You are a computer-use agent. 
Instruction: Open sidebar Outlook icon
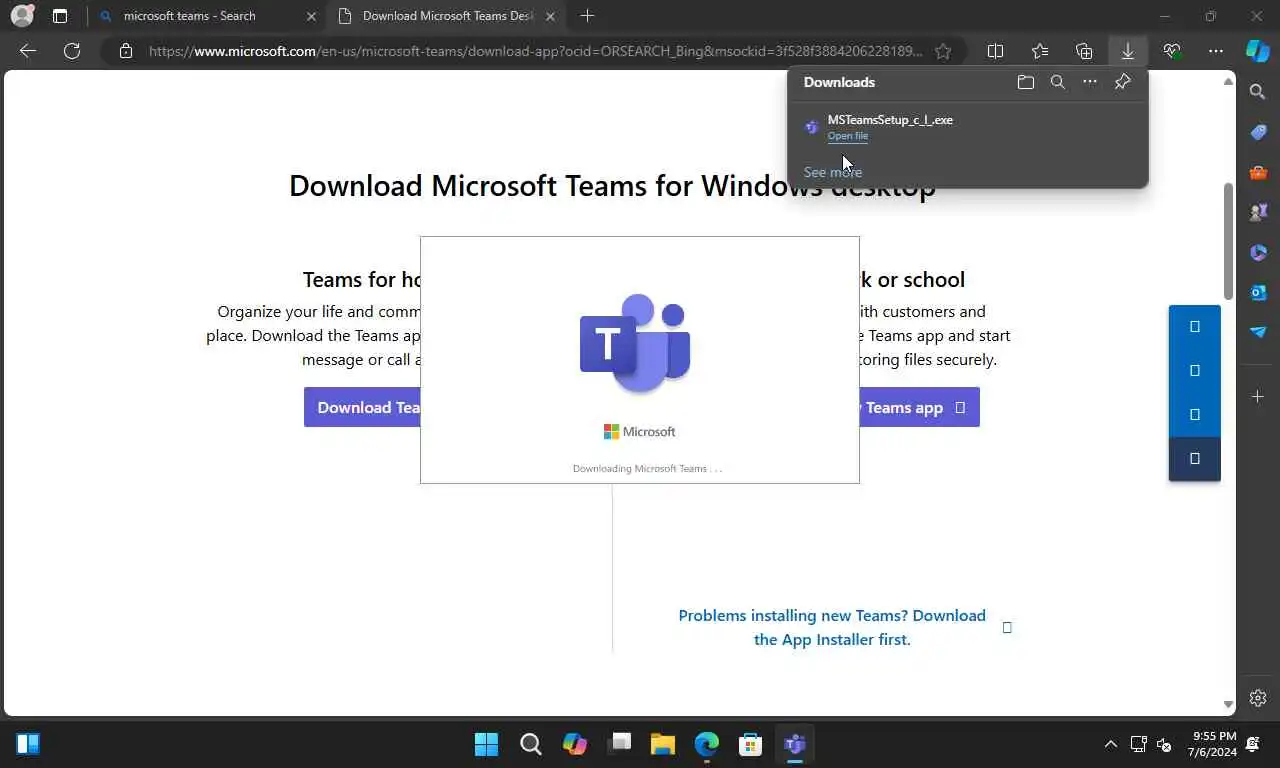[x=1258, y=292]
